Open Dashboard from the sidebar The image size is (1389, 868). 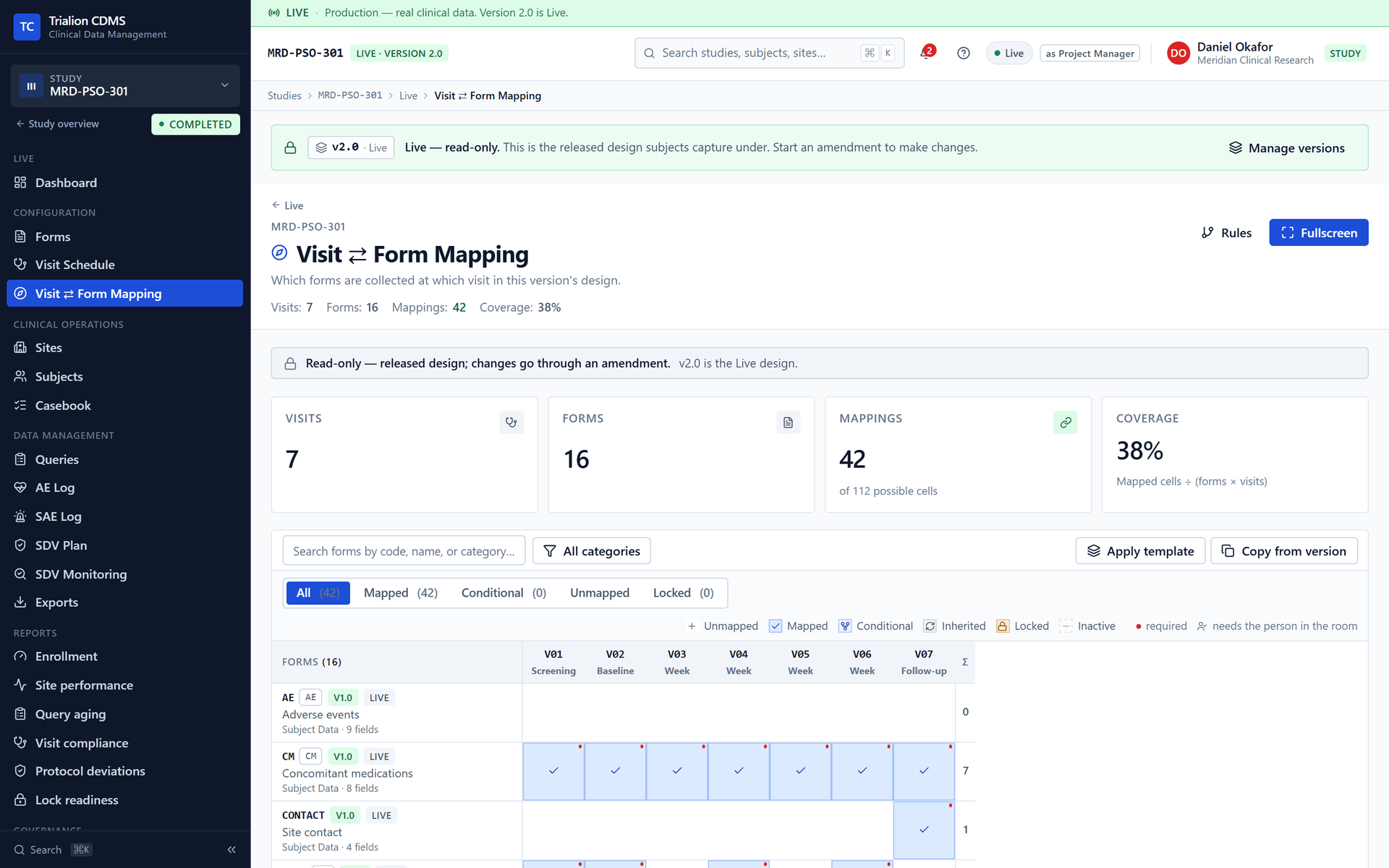[124, 183]
